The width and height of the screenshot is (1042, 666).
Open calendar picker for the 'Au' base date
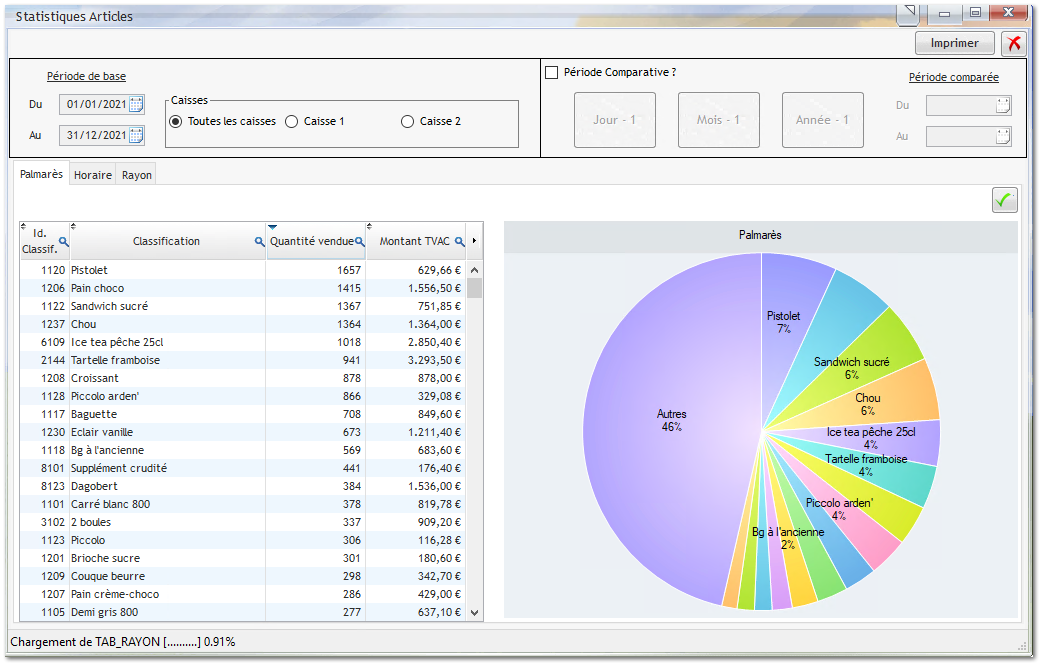[x=136, y=135]
